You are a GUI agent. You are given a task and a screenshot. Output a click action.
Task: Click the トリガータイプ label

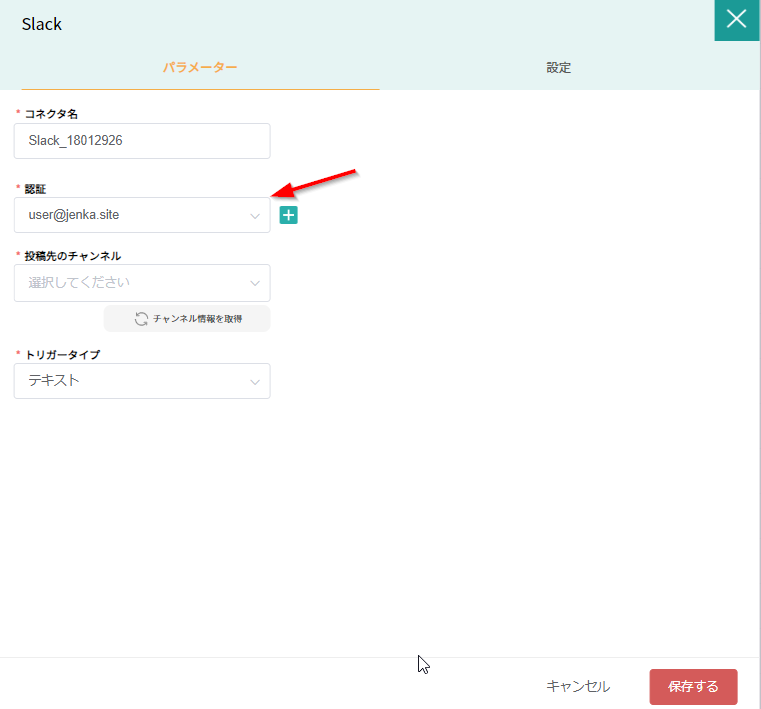(62, 355)
